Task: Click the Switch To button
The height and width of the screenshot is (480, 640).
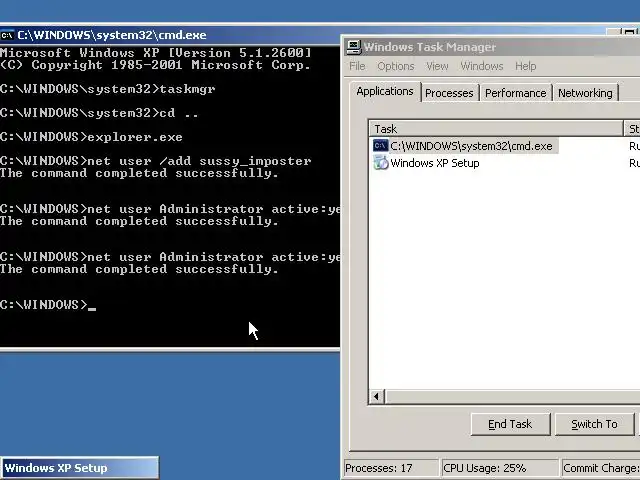Action: click(x=594, y=424)
